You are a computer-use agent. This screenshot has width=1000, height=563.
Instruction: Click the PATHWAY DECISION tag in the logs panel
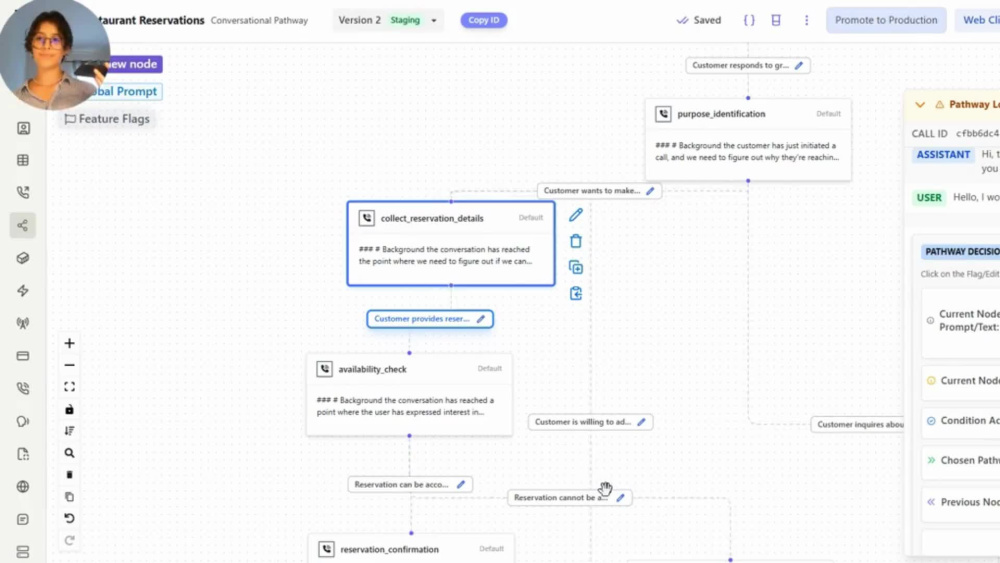[960, 252]
